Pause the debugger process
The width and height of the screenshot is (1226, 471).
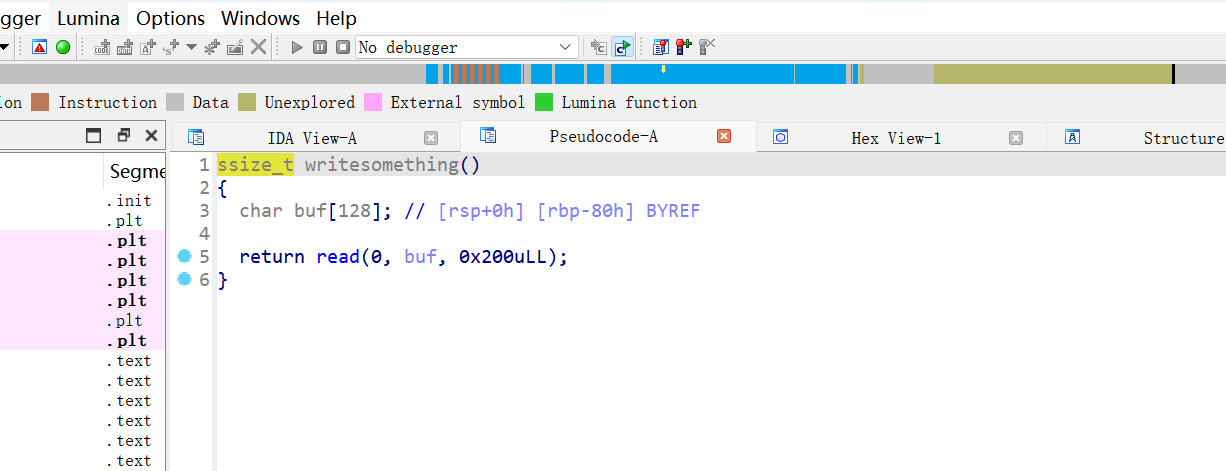coord(320,47)
